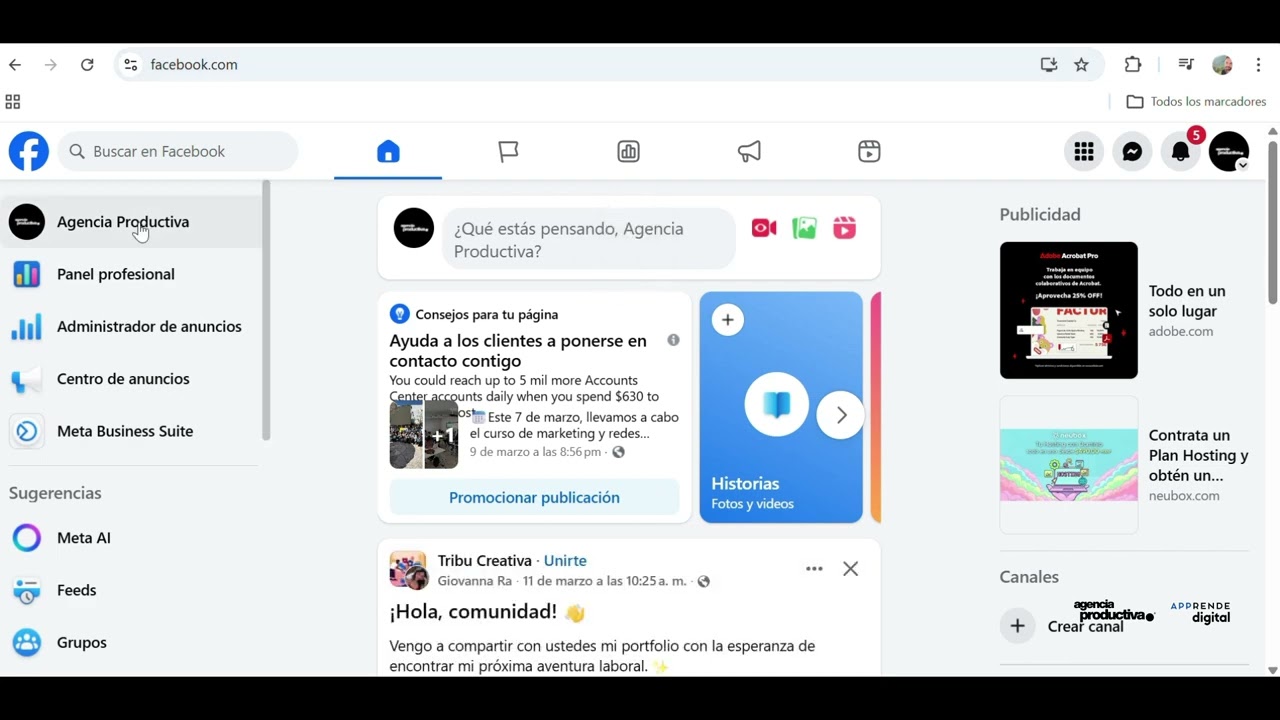This screenshot has width=1280, height=720.
Task: Open the nine-dot apps menu grid
Action: coord(1084,152)
